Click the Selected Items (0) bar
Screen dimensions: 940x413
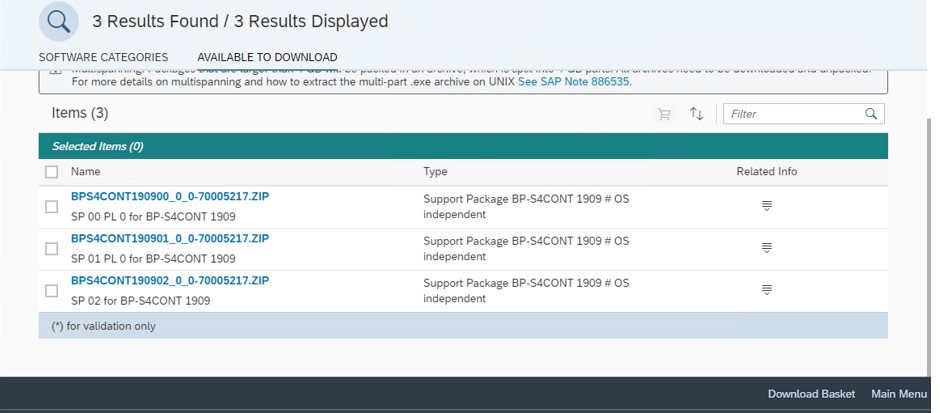pyautogui.click(x=463, y=146)
